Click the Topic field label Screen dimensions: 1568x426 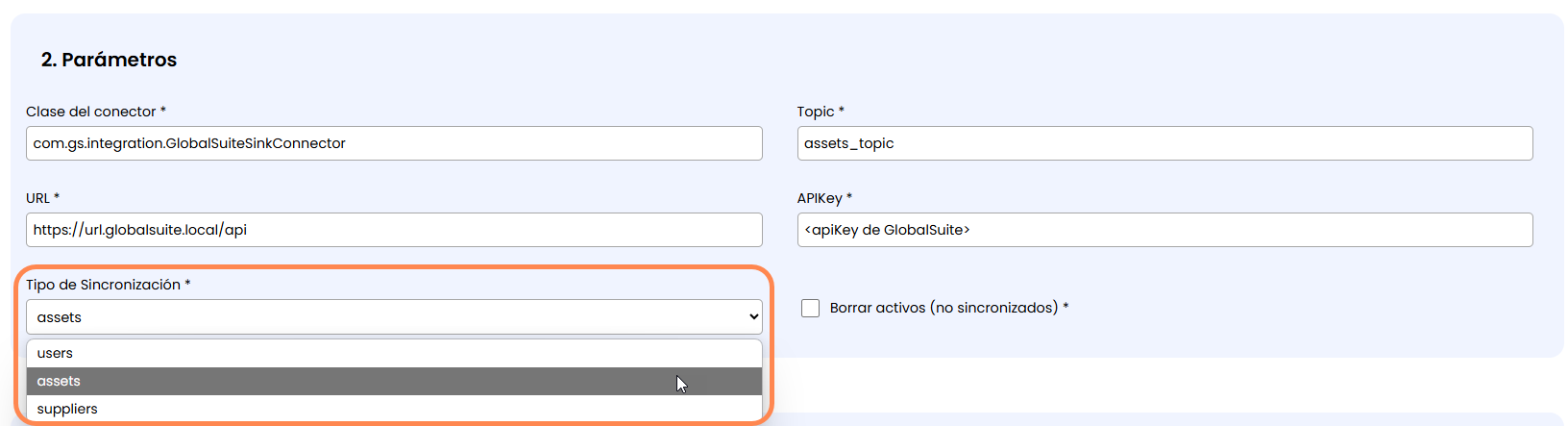(x=815, y=112)
